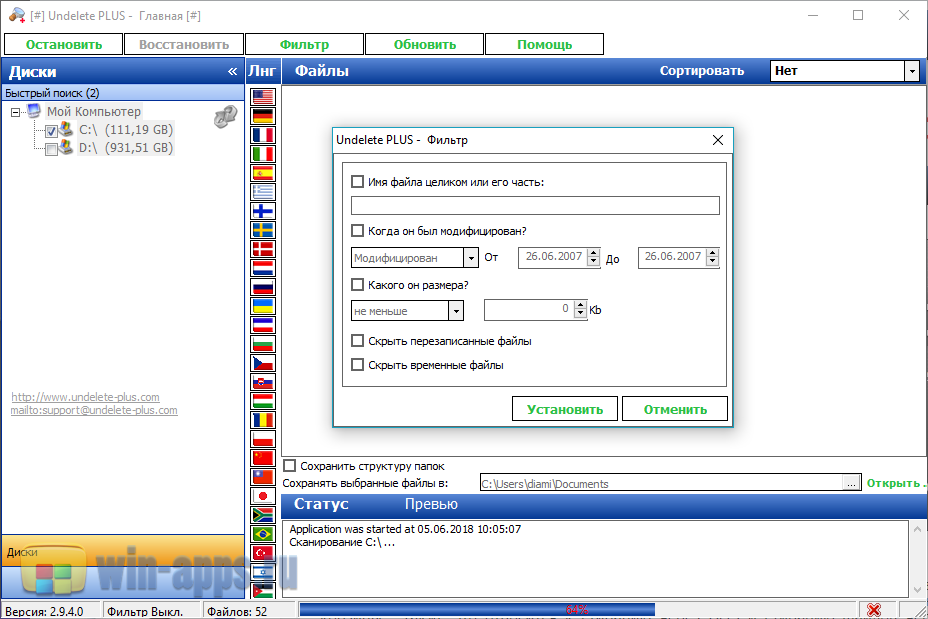
Task: Increase the 'От' date with up arrow
Action: (594, 253)
